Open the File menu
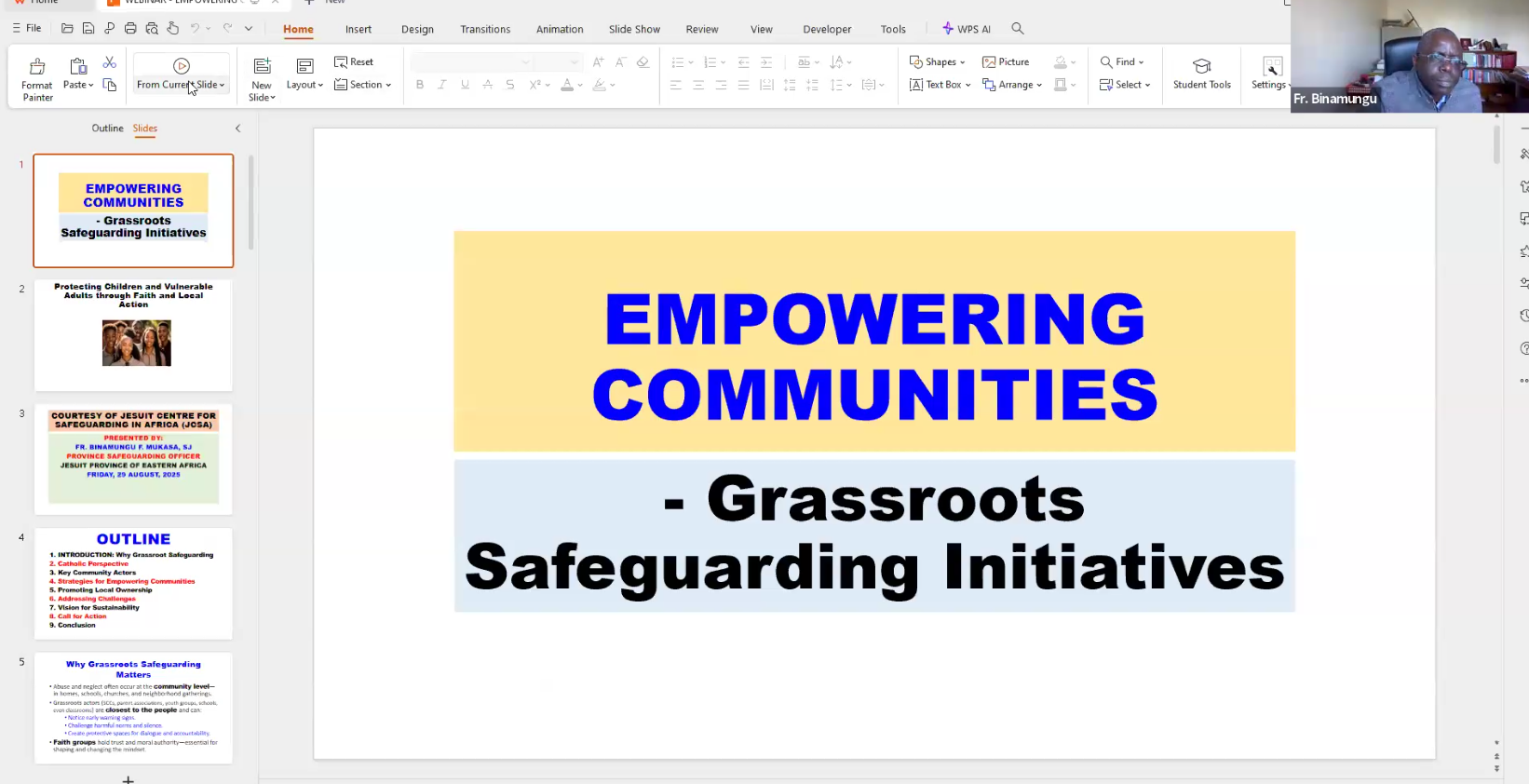Screen dimensions: 1529x784 tap(27, 29)
